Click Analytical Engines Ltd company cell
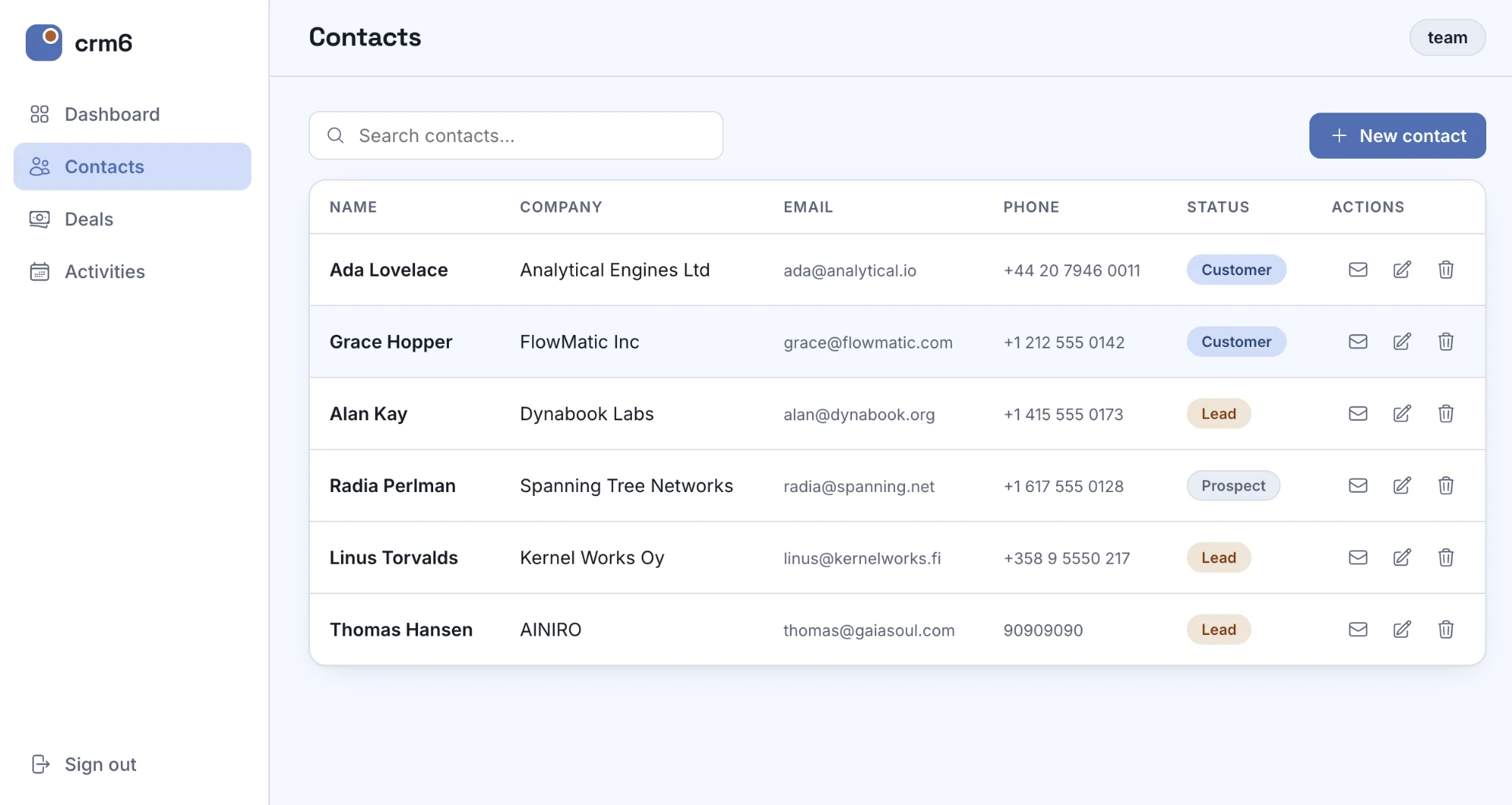Viewport: 1512px width, 805px height. click(x=615, y=270)
